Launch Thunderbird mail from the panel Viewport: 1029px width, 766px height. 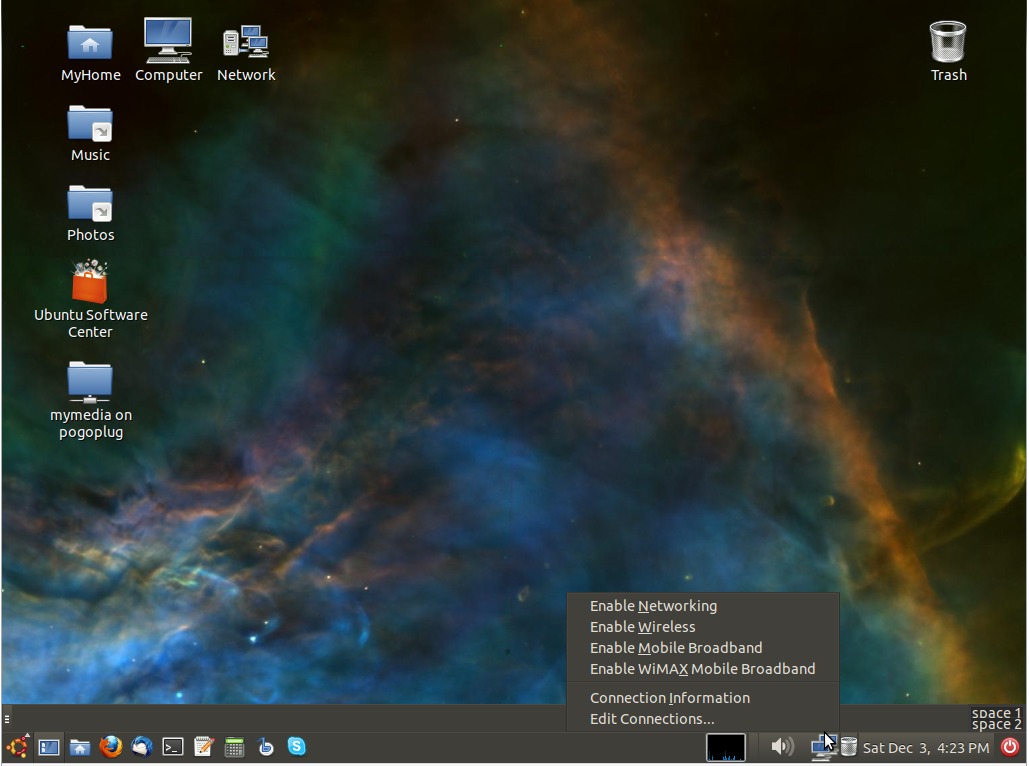click(142, 746)
